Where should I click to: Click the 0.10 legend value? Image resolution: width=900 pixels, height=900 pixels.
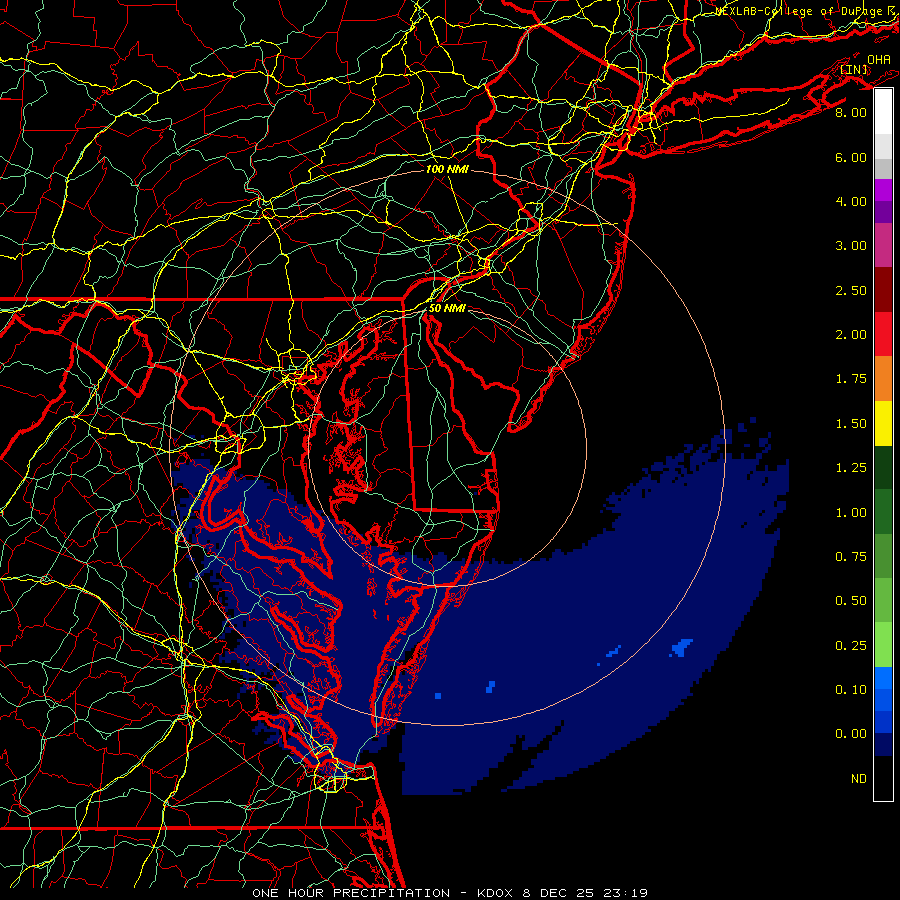click(851, 690)
